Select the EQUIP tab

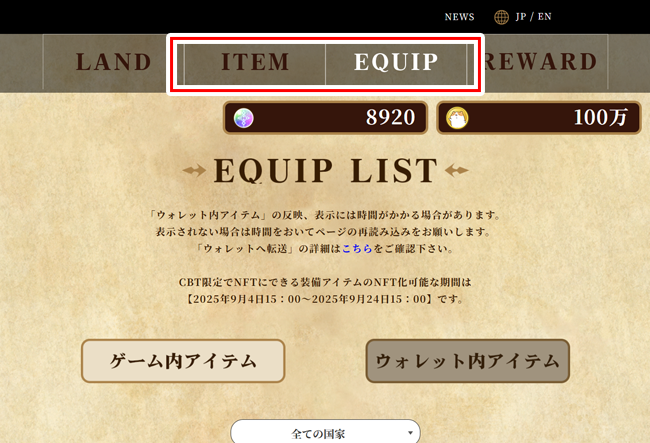pyautogui.click(x=396, y=62)
